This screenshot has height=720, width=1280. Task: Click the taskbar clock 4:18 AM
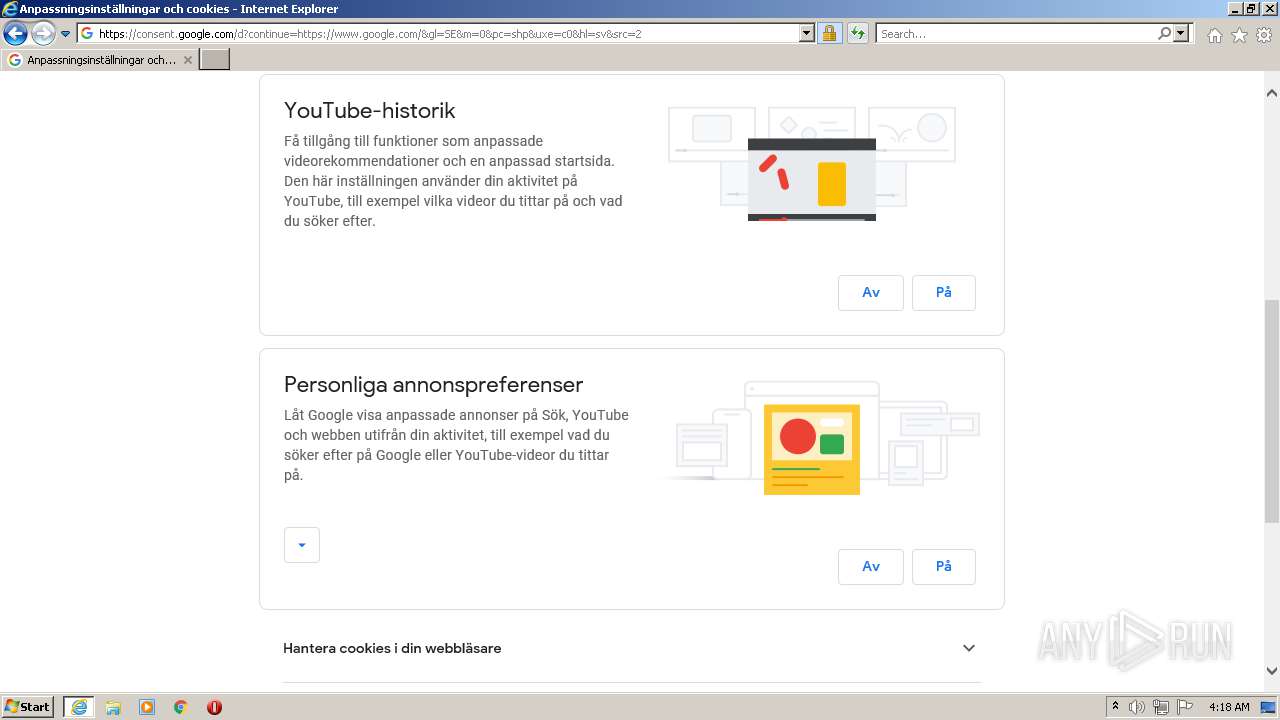click(x=1229, y=707)
